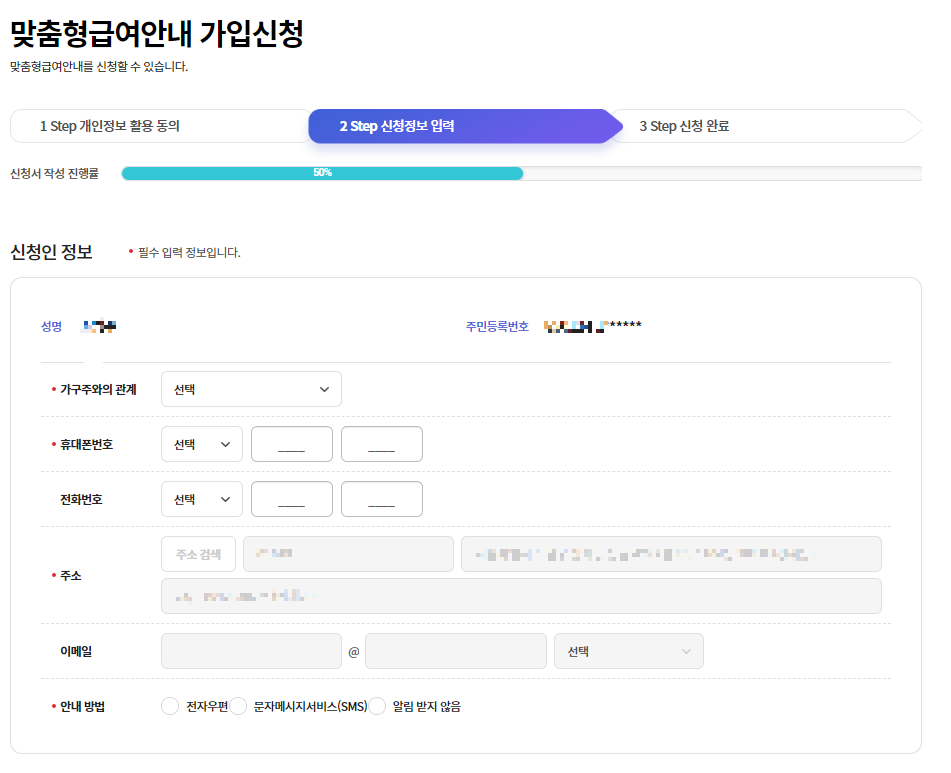951x773 pixels.
Task: Click the detailed address input field
Action: pos(520,595)
